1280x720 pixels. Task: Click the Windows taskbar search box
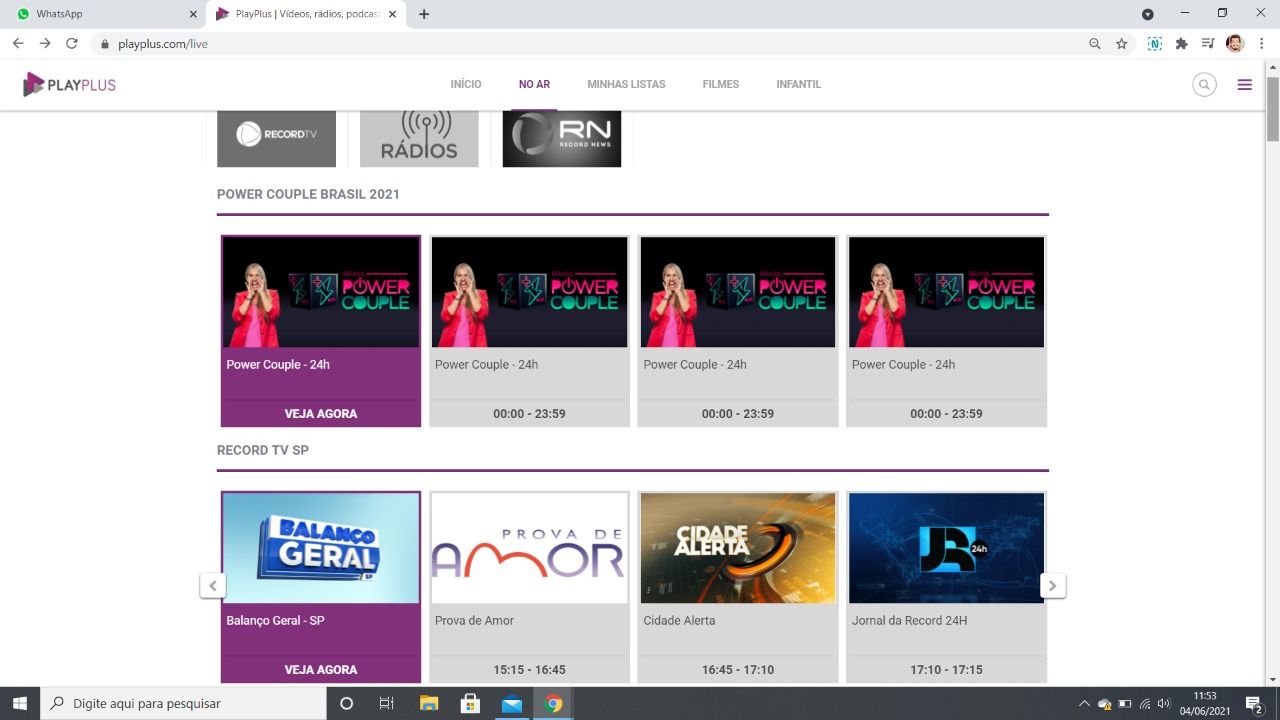183,703
